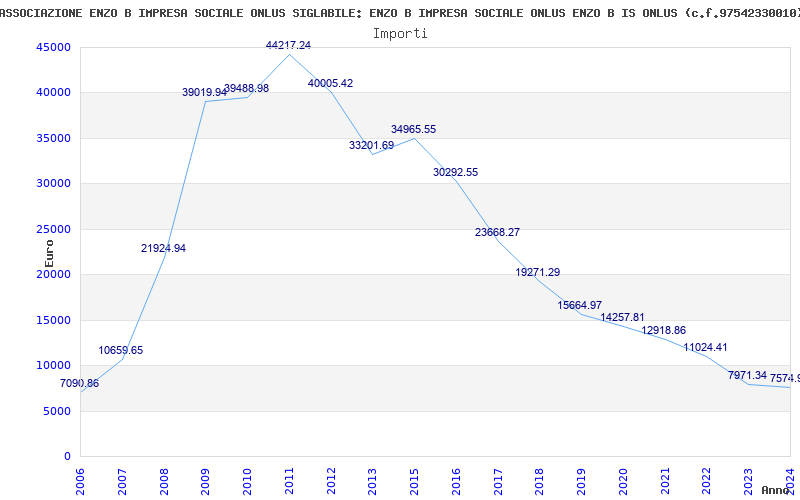Select the 2018 year label
The height and width of the screenshot is (500, 800).
point(540,482)
